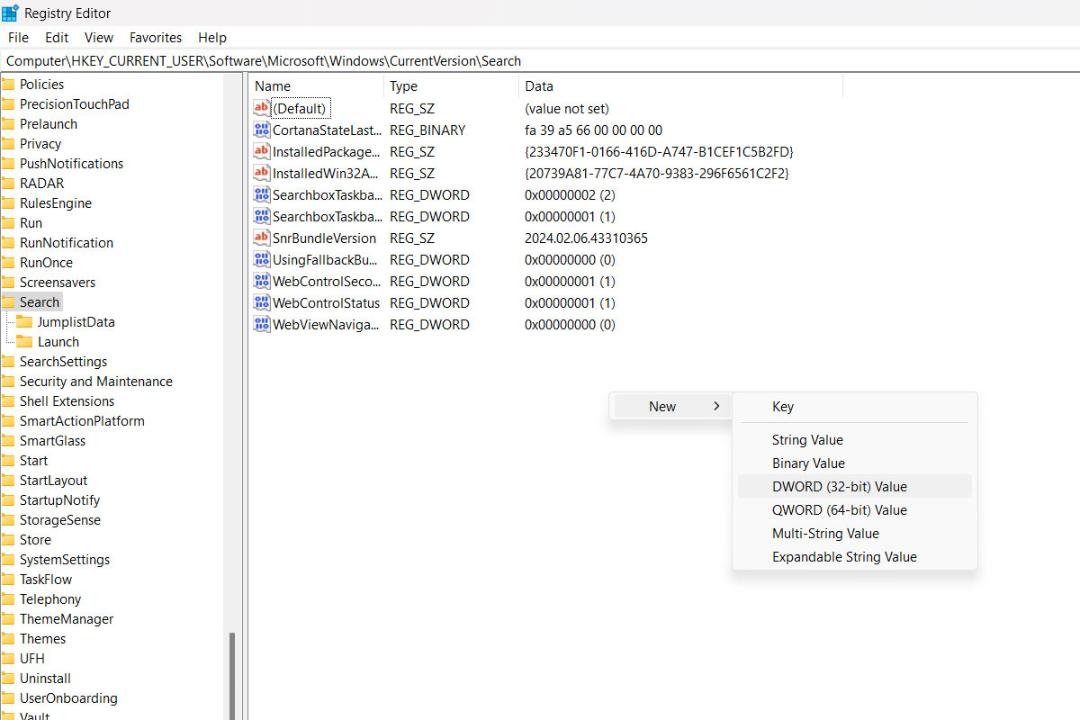Open the File menu
This screenshot has width=1080, height=720.
coord(19,37)
